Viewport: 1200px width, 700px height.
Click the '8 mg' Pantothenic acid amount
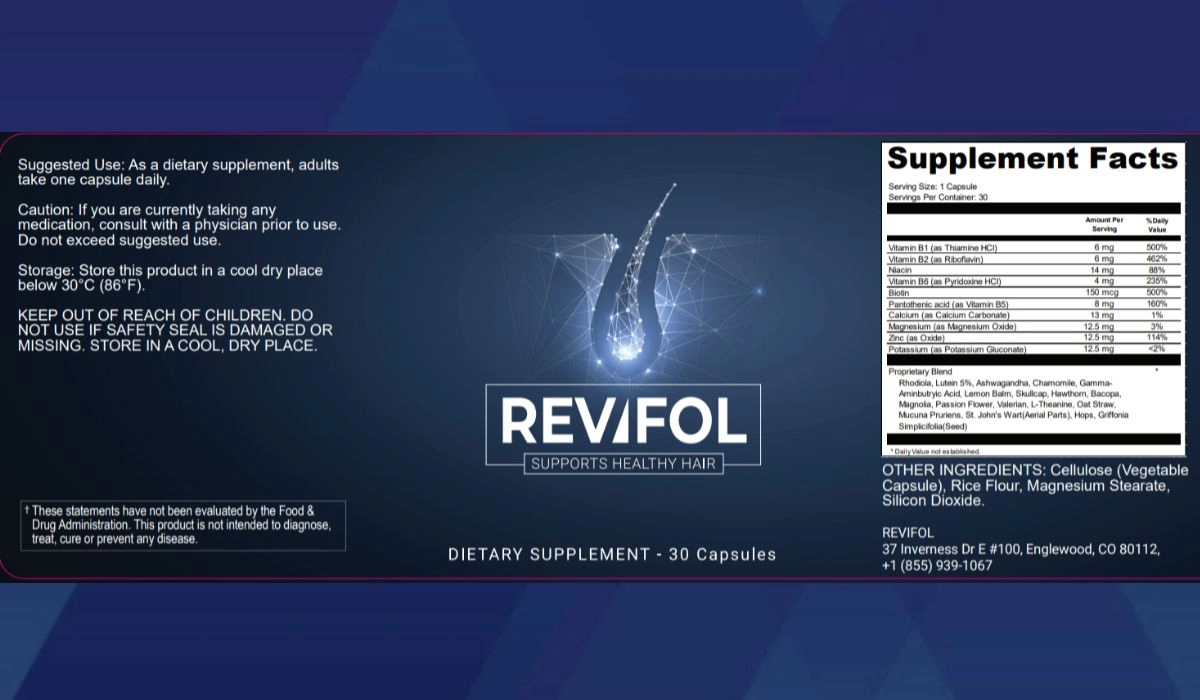tap(1104, 304)
